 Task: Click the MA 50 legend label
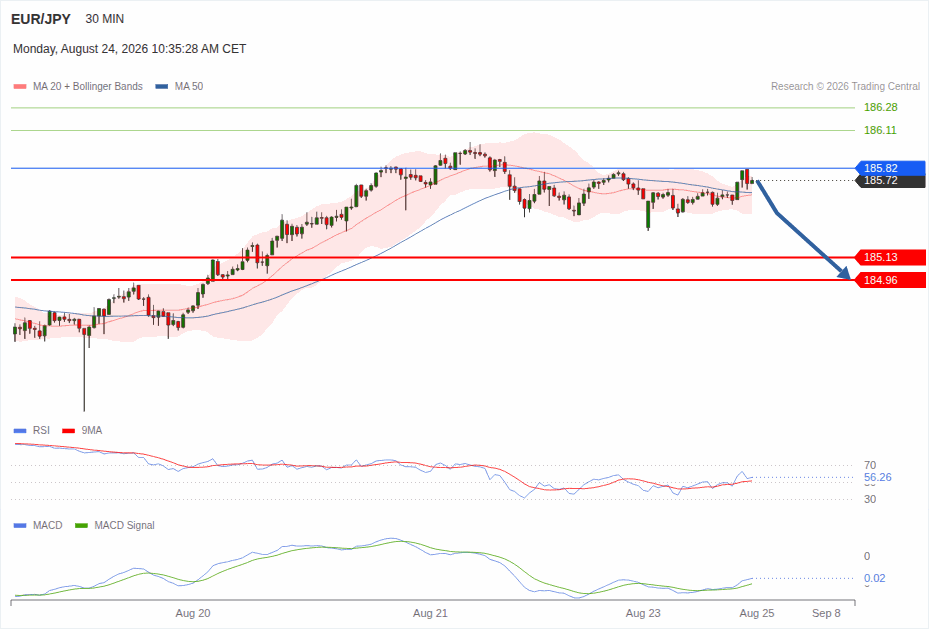point(189,86)
